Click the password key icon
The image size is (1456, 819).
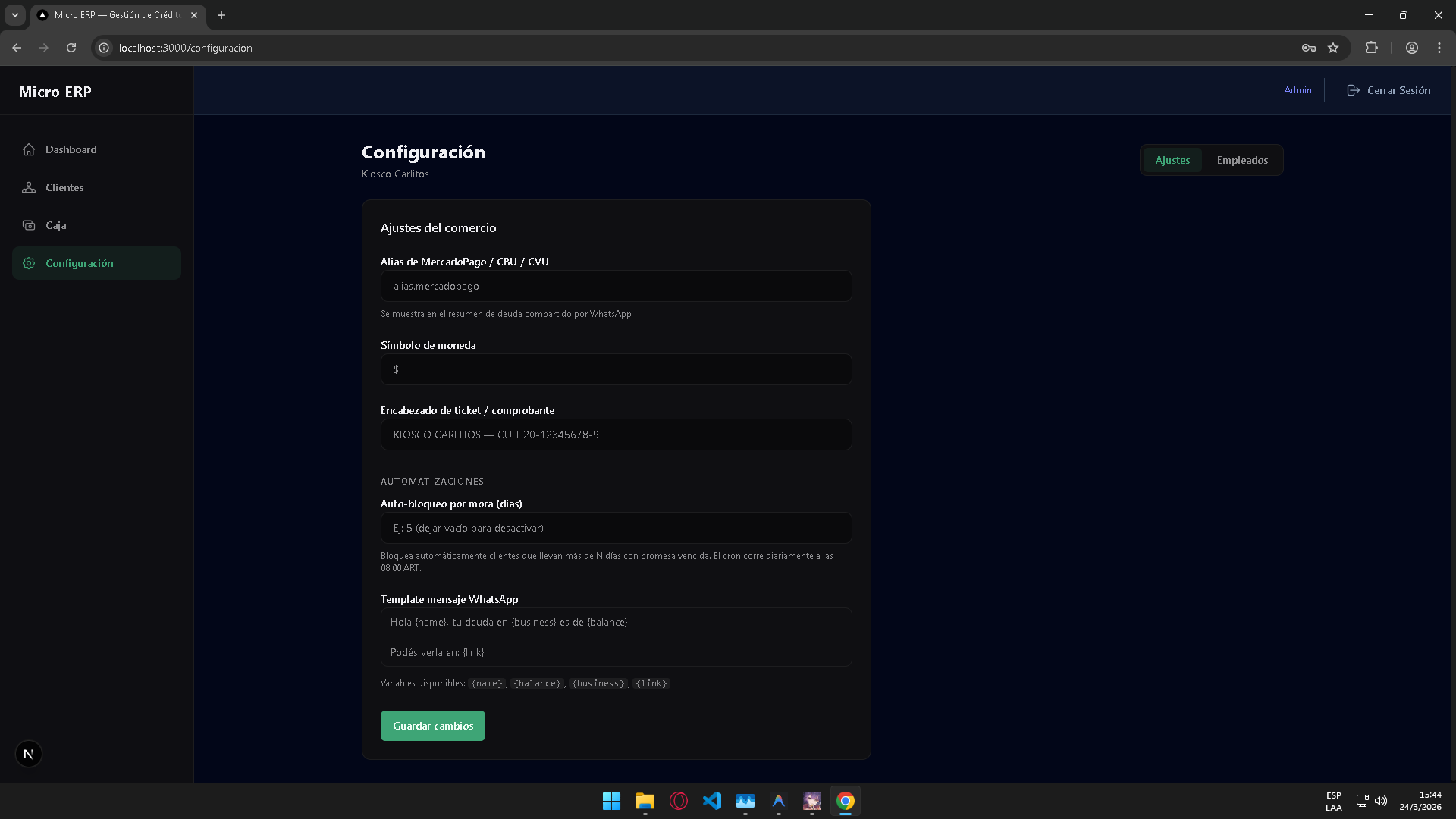pyautogui.click(x=1309, y=48)
